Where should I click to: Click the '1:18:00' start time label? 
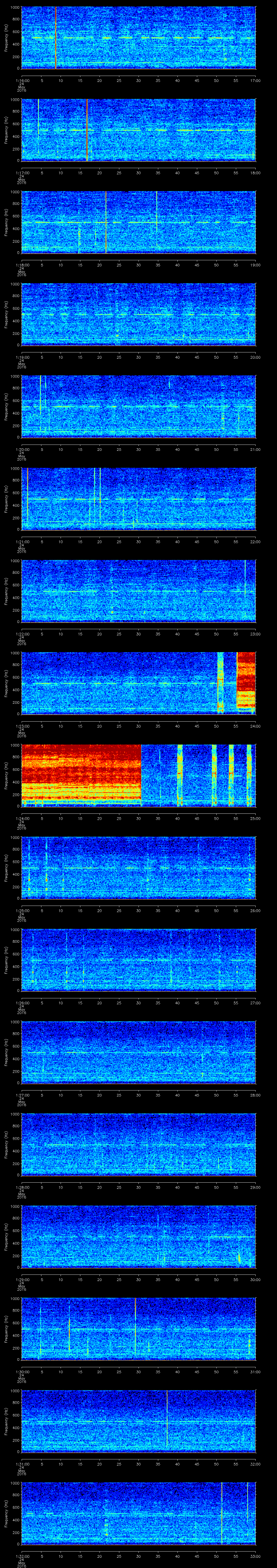click(x=22, y=265)
